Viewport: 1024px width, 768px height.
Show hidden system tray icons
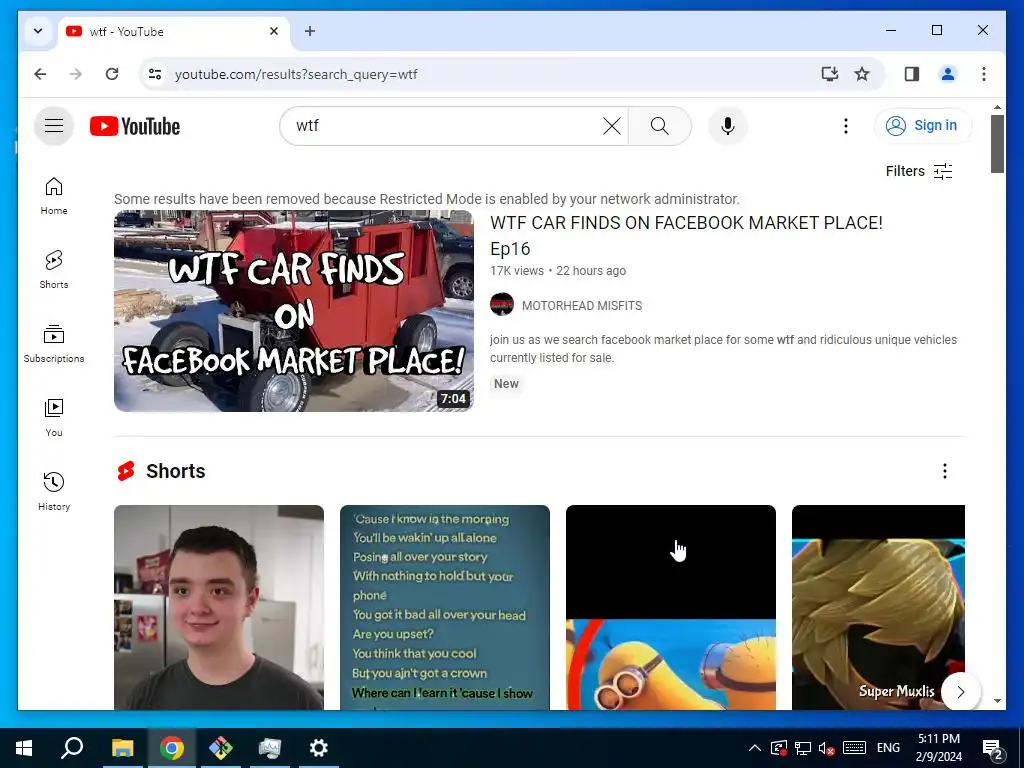pos(754,748)
